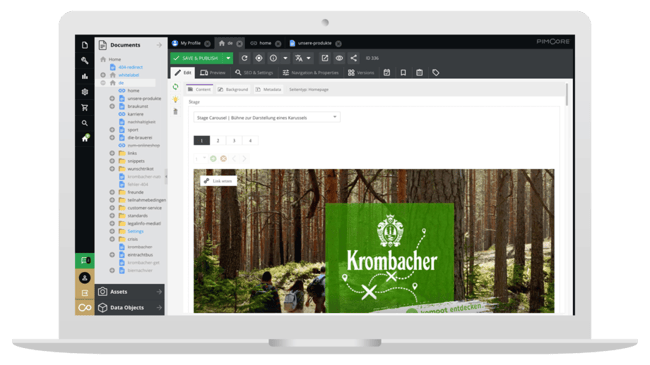Click the show-in-tree target toolbar icon

coord(259,58)
